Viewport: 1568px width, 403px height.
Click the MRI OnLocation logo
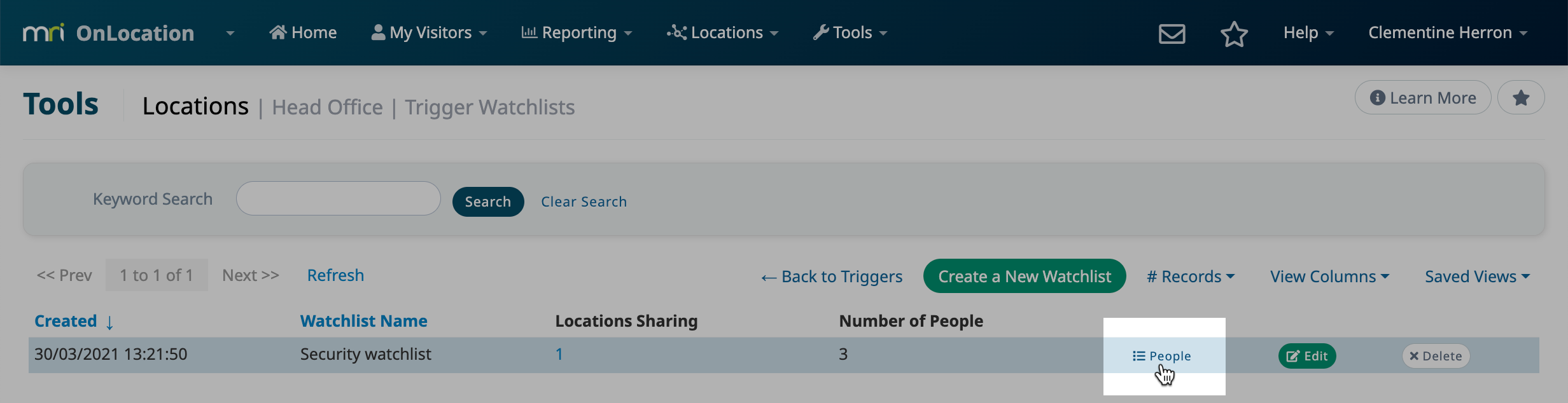(x=108, y=33)
